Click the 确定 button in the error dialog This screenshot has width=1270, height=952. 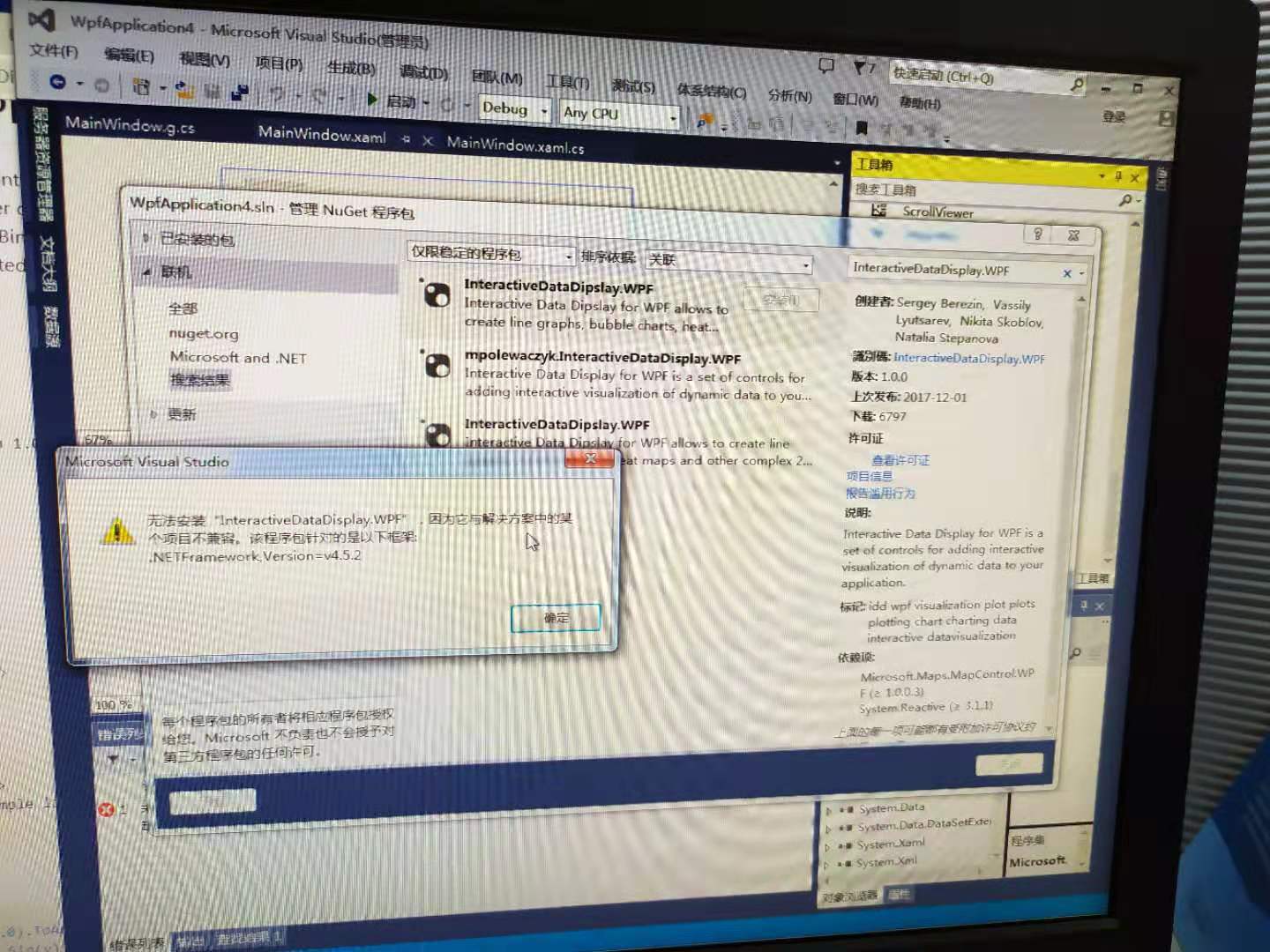(556, 618)
